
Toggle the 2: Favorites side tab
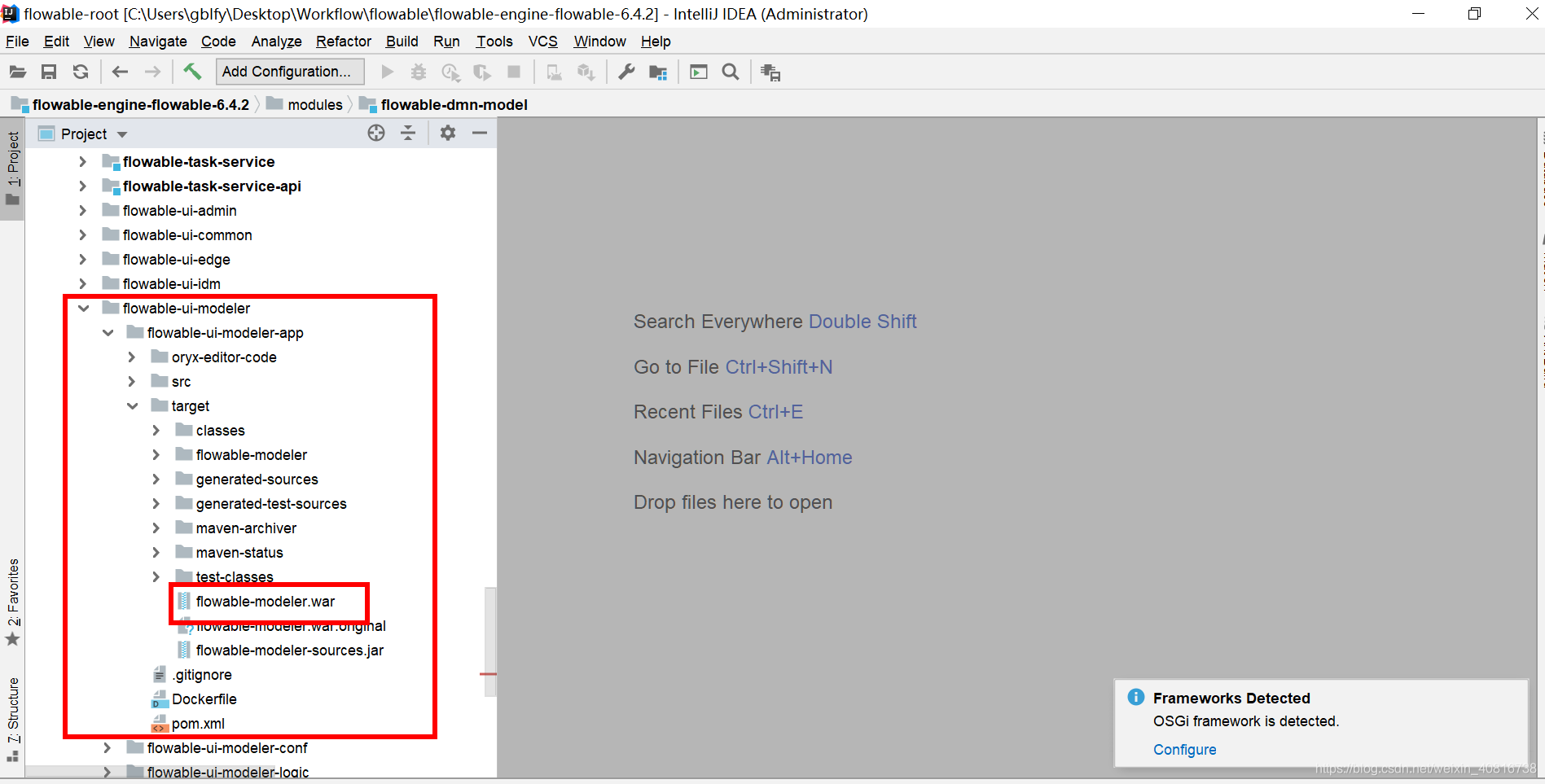click(x=12, y=601)
